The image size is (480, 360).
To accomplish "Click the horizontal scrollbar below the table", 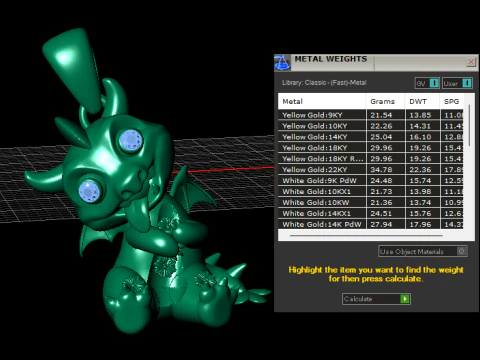I will [366, 235].
